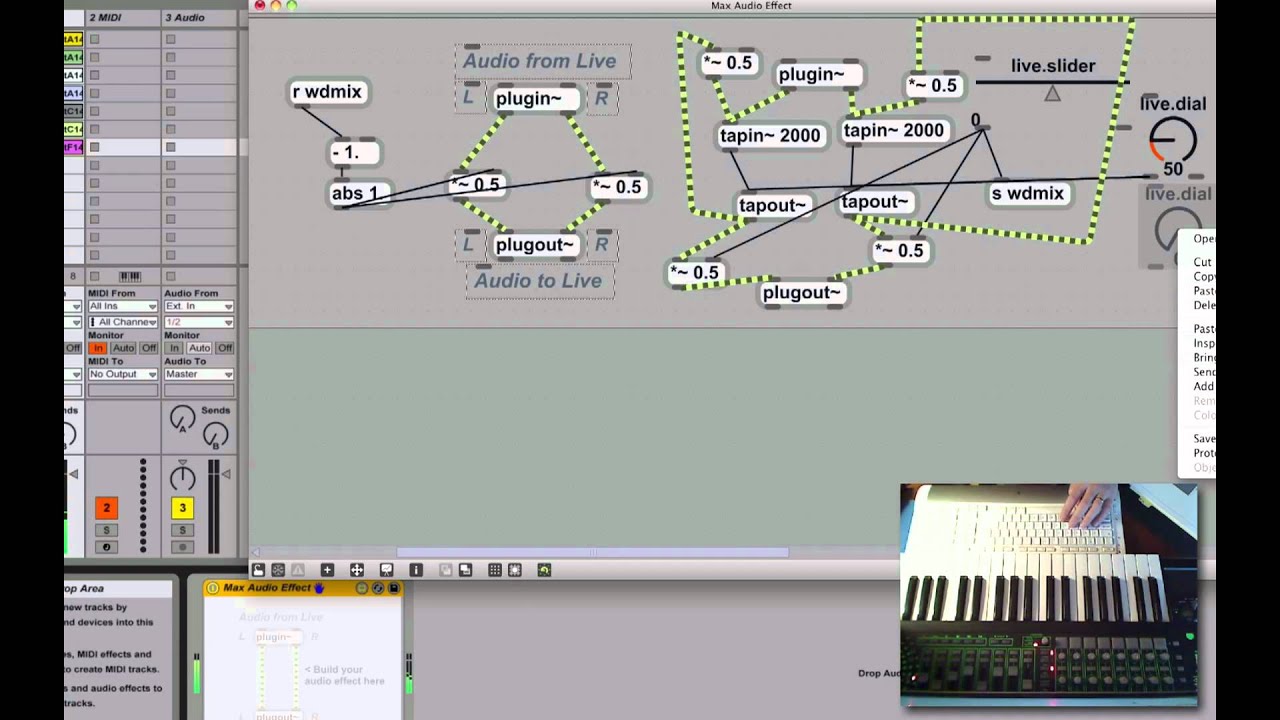Click the patcher horizontal scrollbar
The image size is (1280, 720).
tap(592, 552)
